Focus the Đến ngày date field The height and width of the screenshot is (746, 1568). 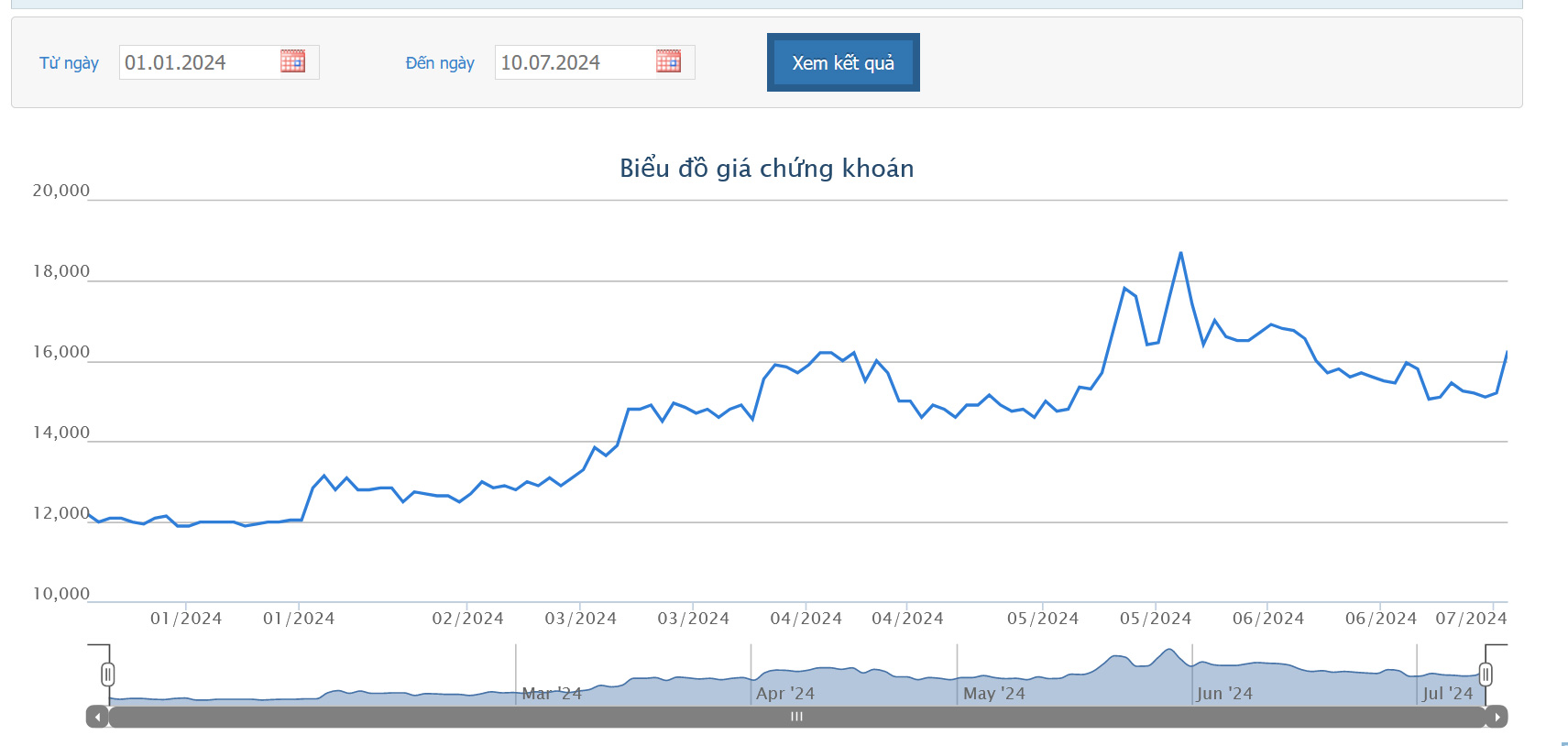(x=573, y=62)
